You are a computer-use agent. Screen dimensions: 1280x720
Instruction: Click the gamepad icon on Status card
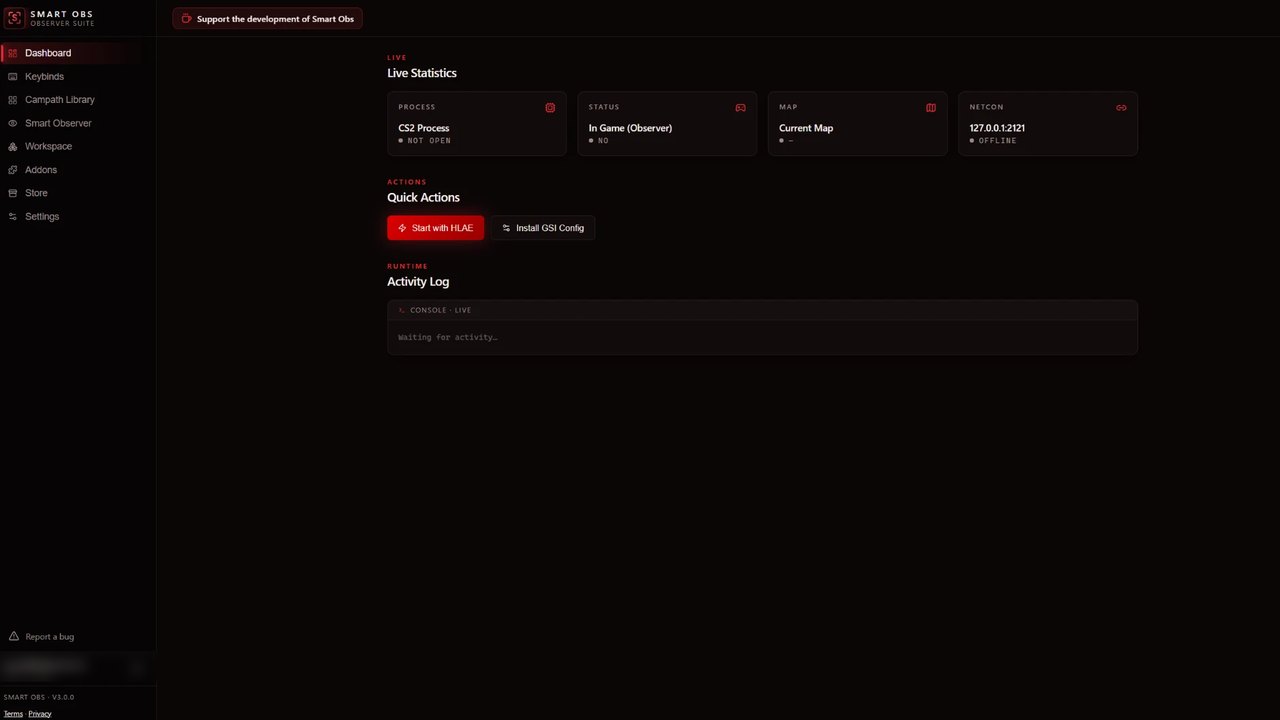click(x=740, y=107)
